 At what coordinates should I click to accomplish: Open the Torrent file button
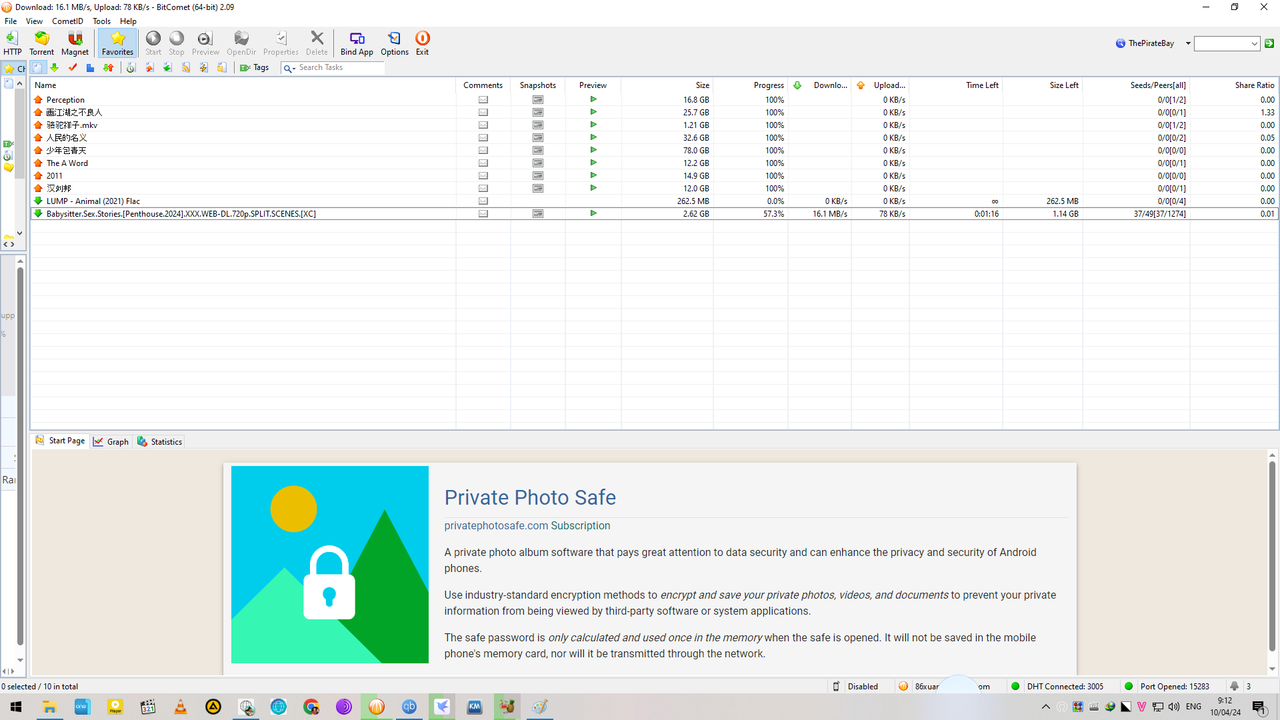coord(42,43)
